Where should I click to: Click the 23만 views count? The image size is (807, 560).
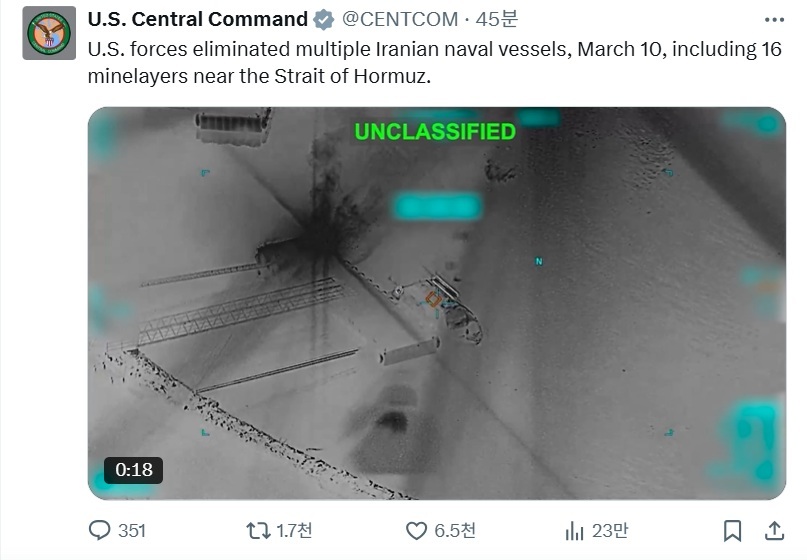tap(609, 530)
